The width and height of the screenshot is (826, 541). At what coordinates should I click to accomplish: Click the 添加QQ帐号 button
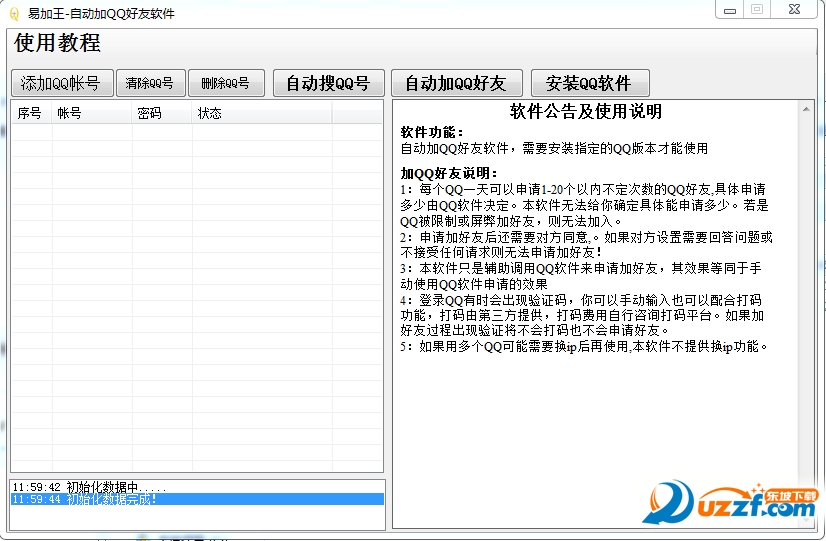(x=62, y=83)
